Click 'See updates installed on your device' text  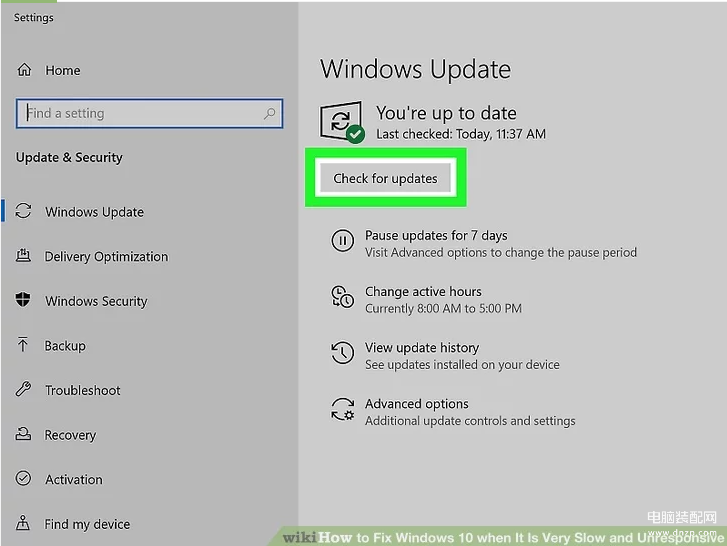[462, 365]
